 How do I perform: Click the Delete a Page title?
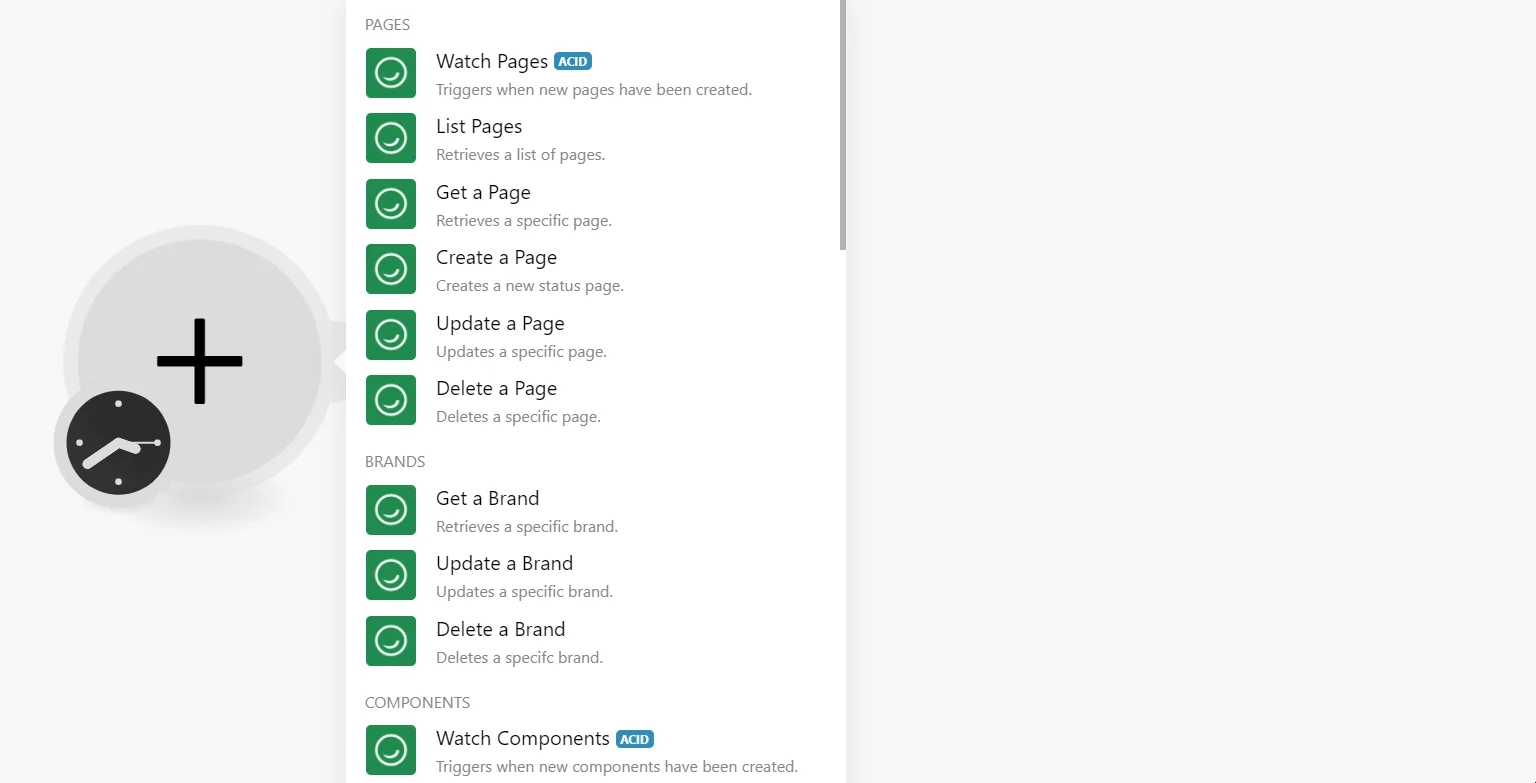496,388
